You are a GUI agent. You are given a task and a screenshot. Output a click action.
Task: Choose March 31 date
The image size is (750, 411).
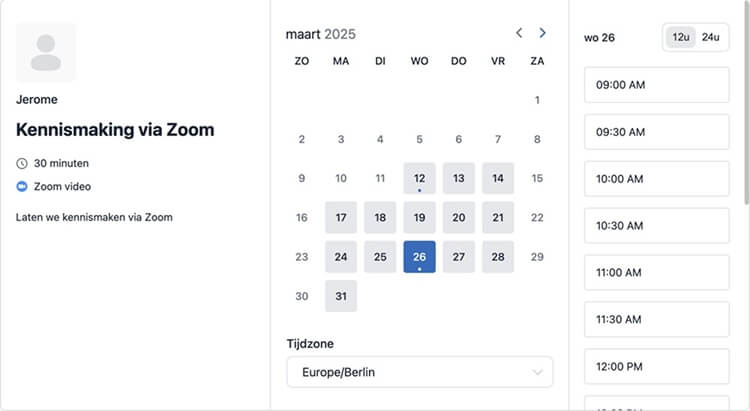pyautogui.click(x=341, y=296)
